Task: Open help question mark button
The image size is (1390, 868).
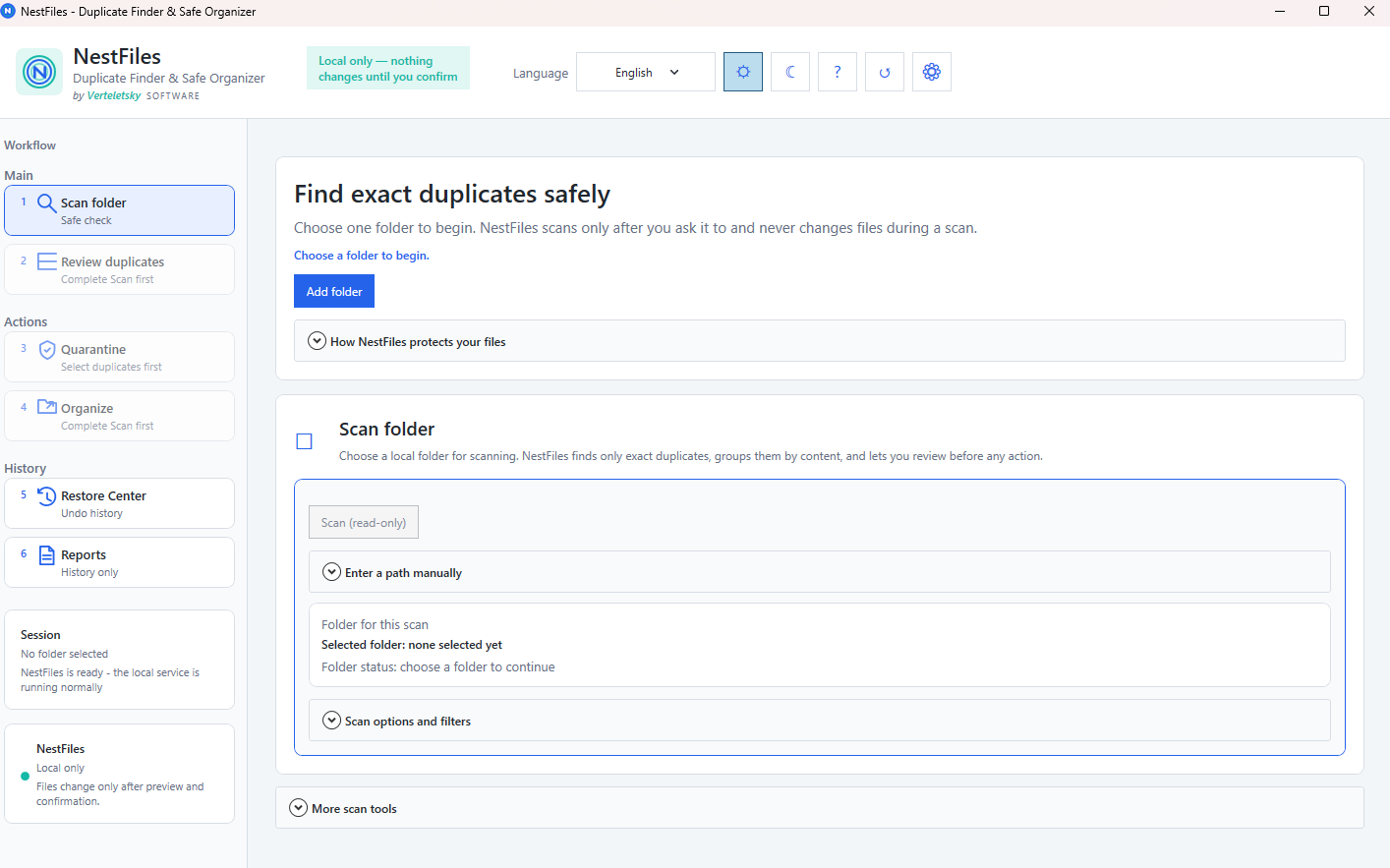Action: (838, 72)
